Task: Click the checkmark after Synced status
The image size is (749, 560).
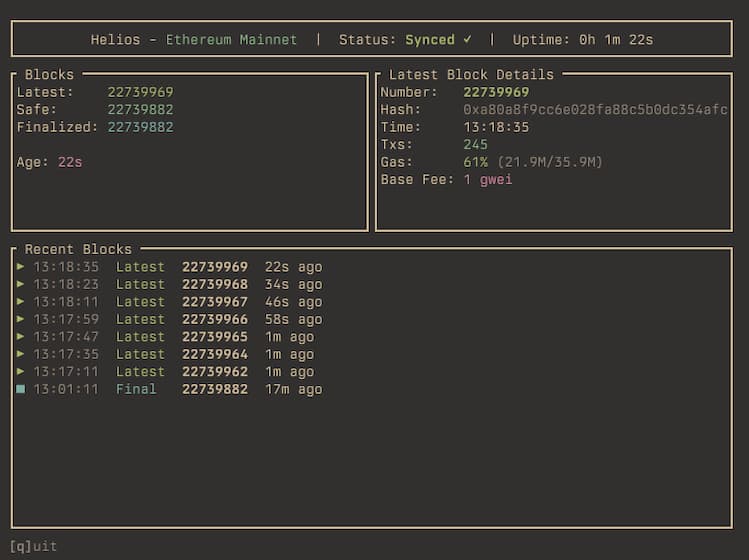Action: pos(467,40)
